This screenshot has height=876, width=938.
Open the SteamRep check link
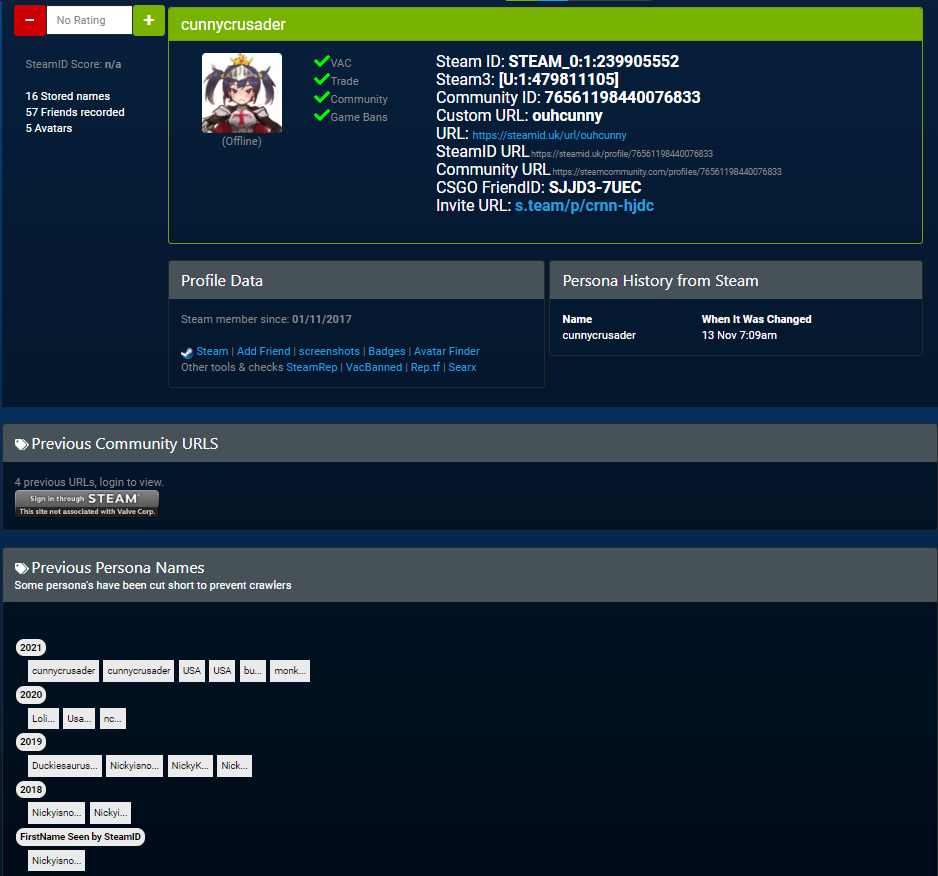(x=312, y=367)
